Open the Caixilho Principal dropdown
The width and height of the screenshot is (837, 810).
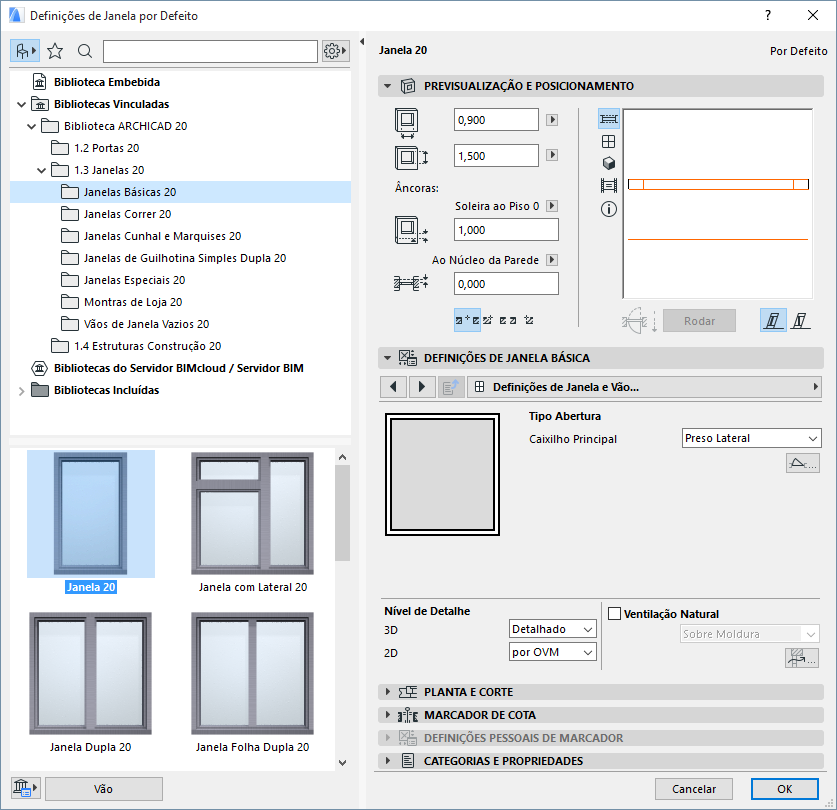pyautogui.click(x=751, y=438)
